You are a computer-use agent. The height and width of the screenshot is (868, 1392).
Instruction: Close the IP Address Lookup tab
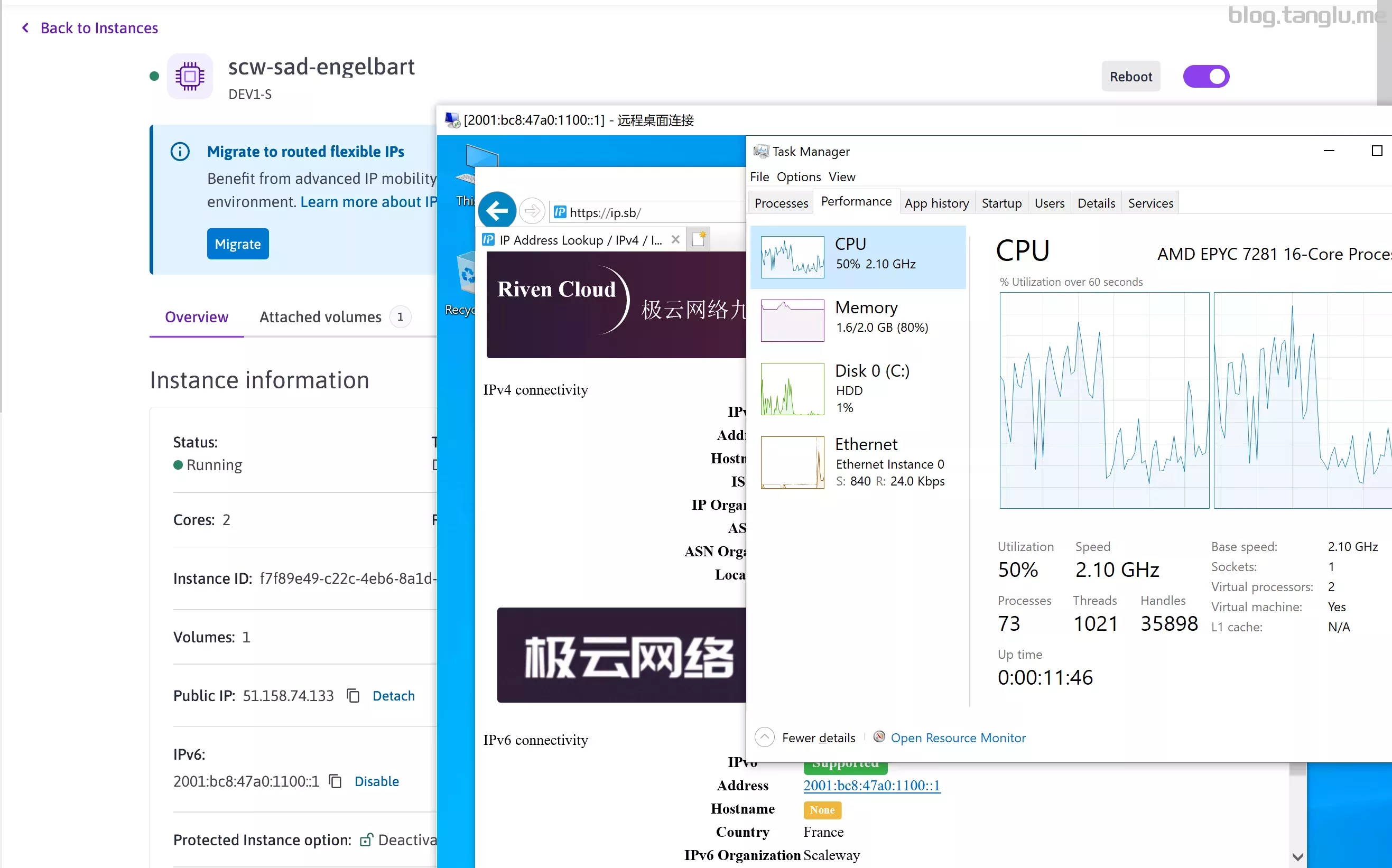(x=675, y=239)
